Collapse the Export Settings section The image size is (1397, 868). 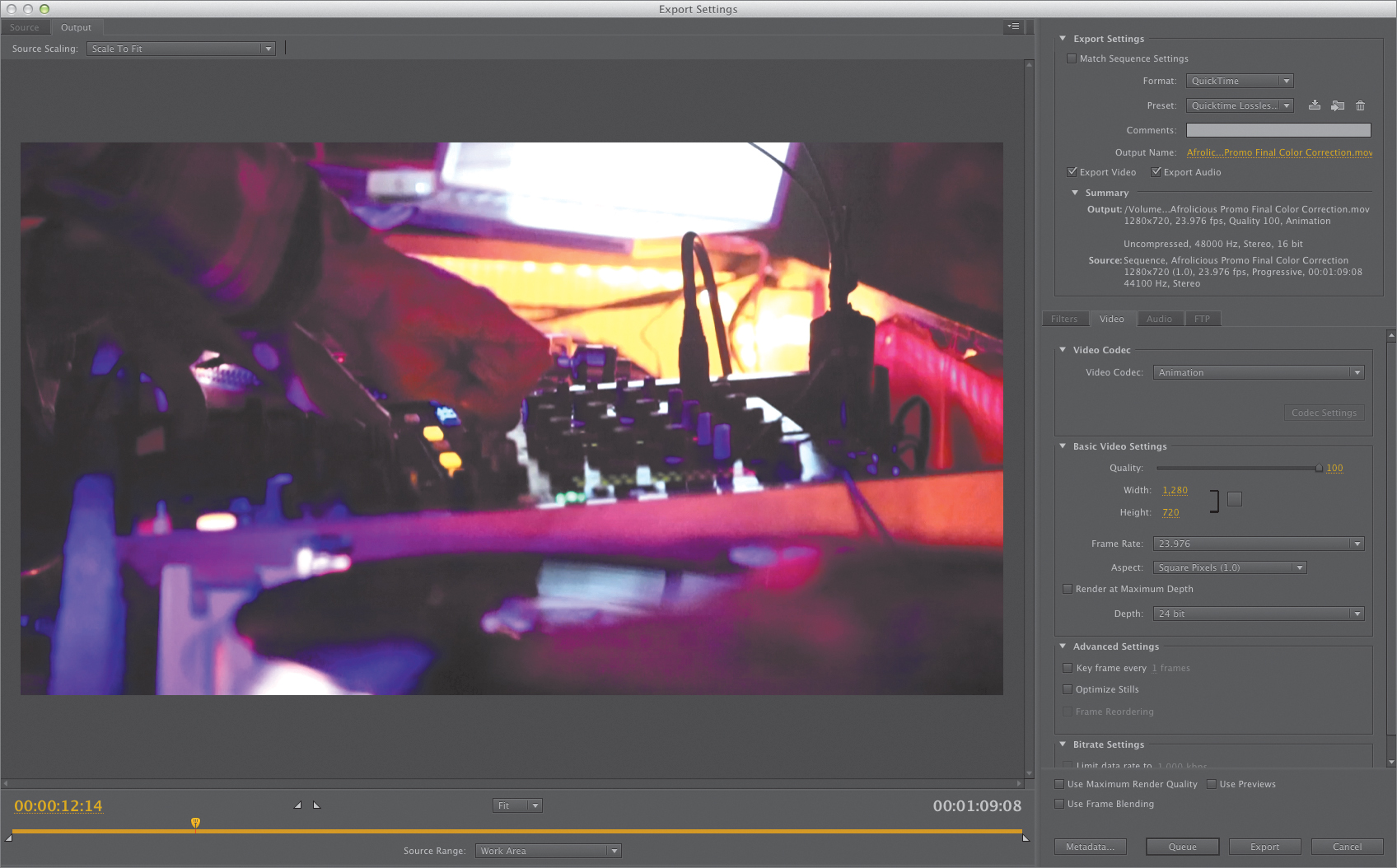point(1063,39)
